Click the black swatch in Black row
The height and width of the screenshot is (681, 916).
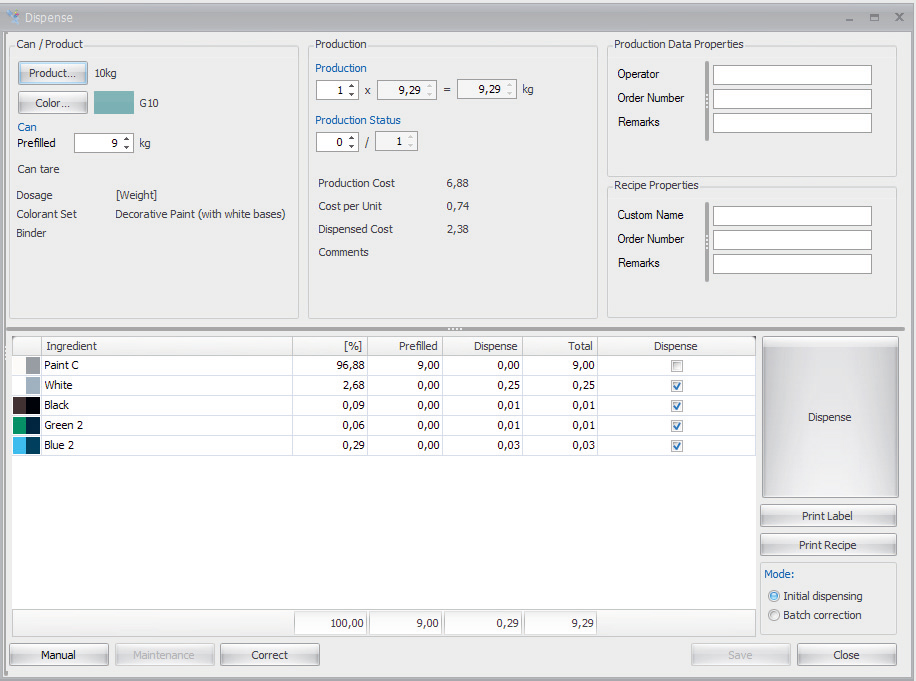point(33,406)
